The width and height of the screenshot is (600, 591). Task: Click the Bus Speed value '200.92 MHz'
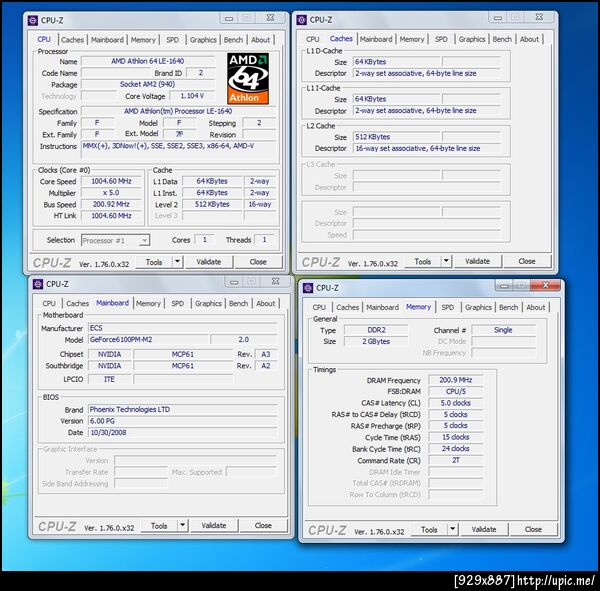click(x=111, y=204)
